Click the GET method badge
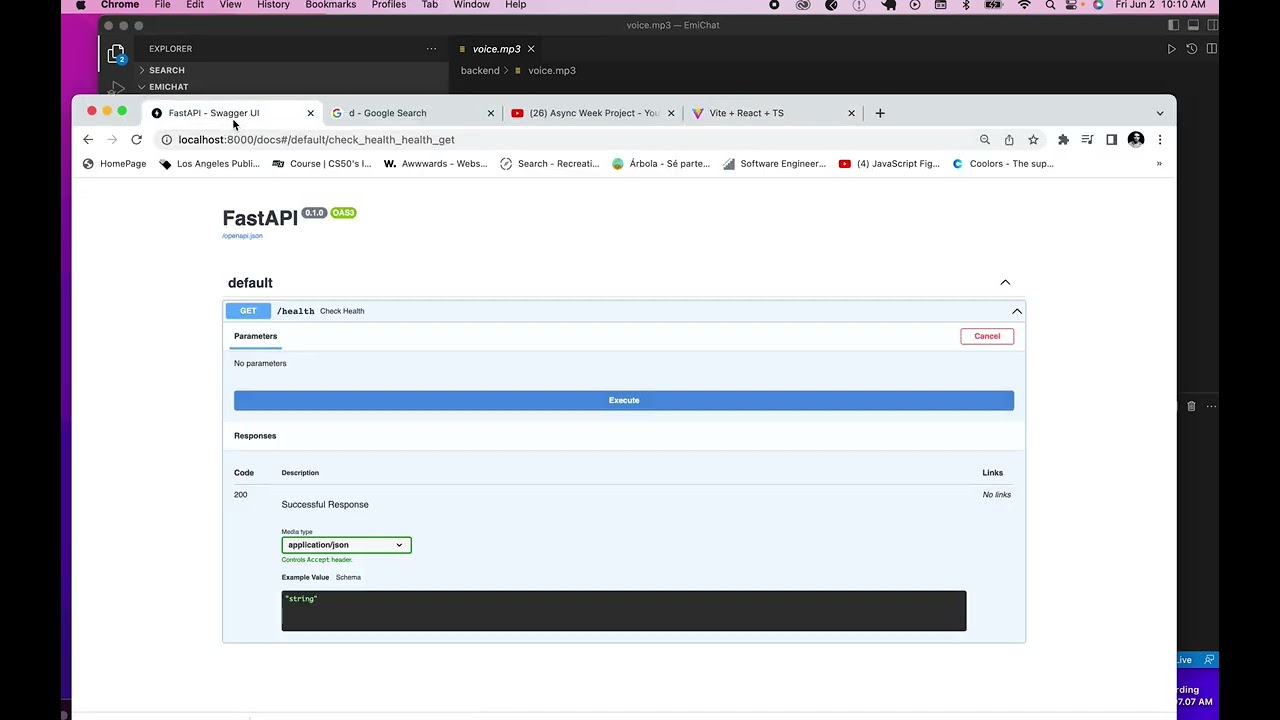Screen dimensions: 1280x720 [x=248, y=311]
